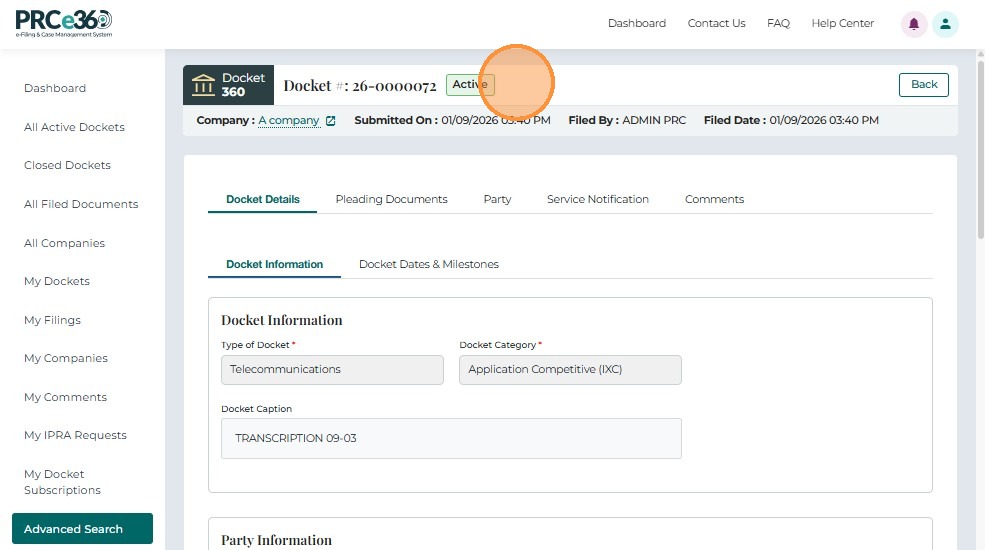Click the page vertical scrollbar
985x550 pixels.
coord(981,148)
